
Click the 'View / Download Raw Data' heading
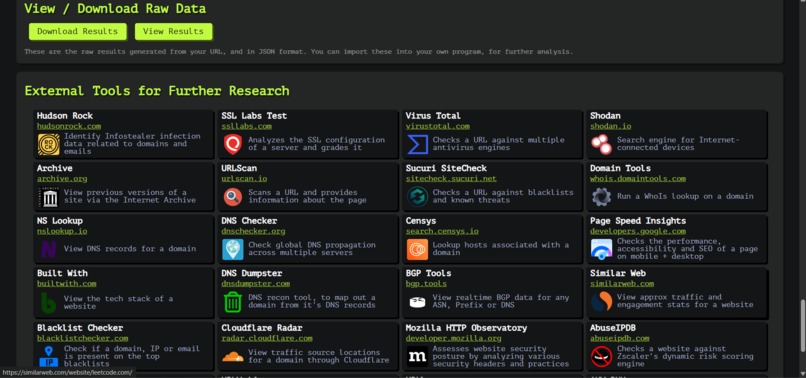click(115, 9)
